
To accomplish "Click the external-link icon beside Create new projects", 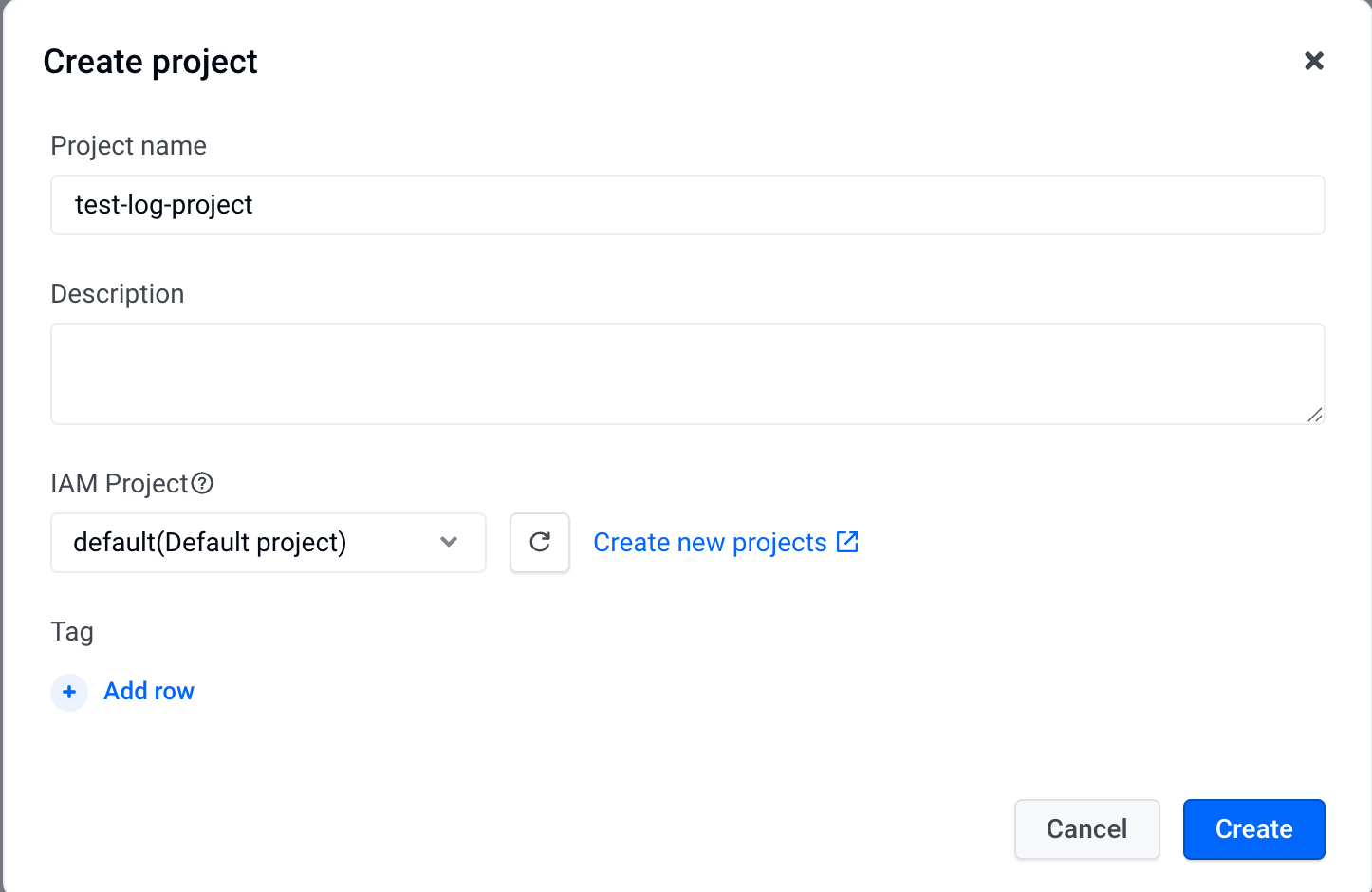I will (847, 542).
